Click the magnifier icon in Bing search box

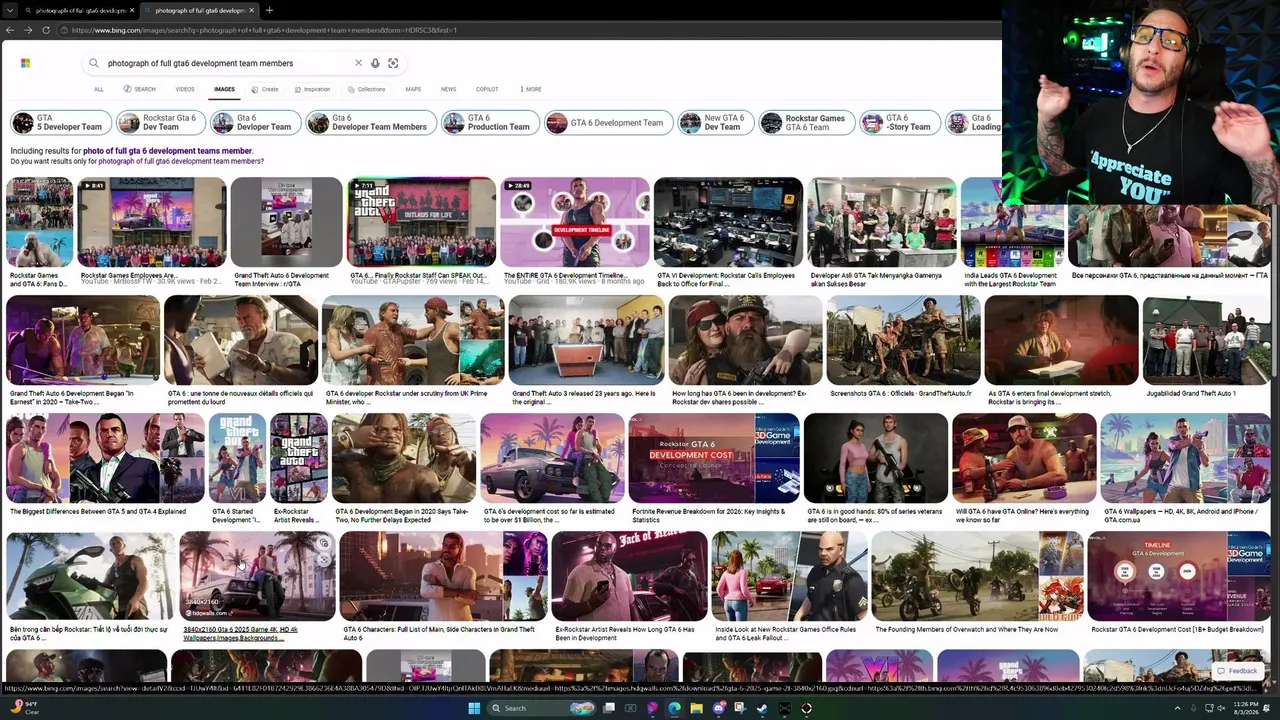coord(94,63)
